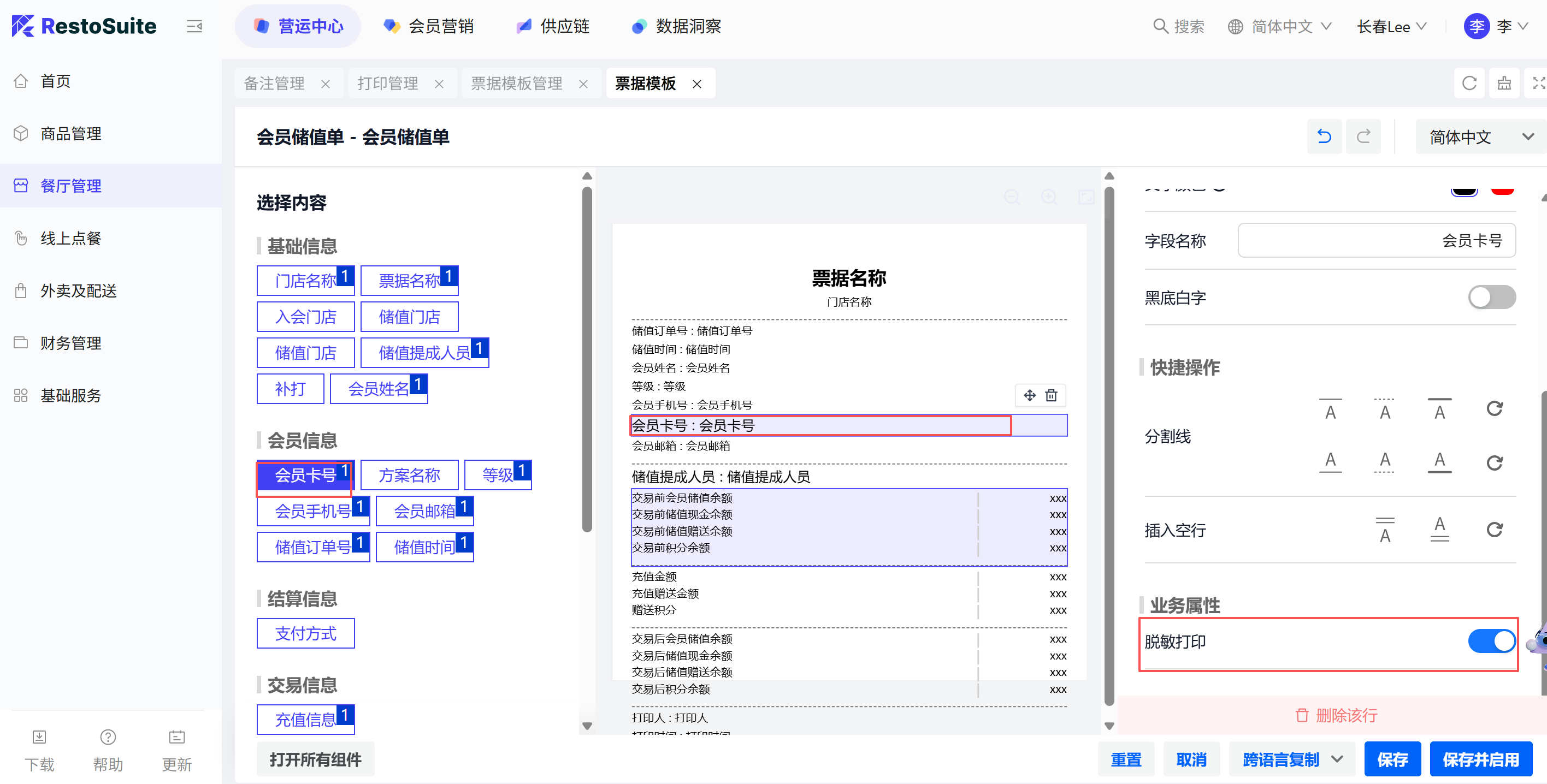
Task: Enable the 黑底白字 toggle
Action: coord(1491,297)
